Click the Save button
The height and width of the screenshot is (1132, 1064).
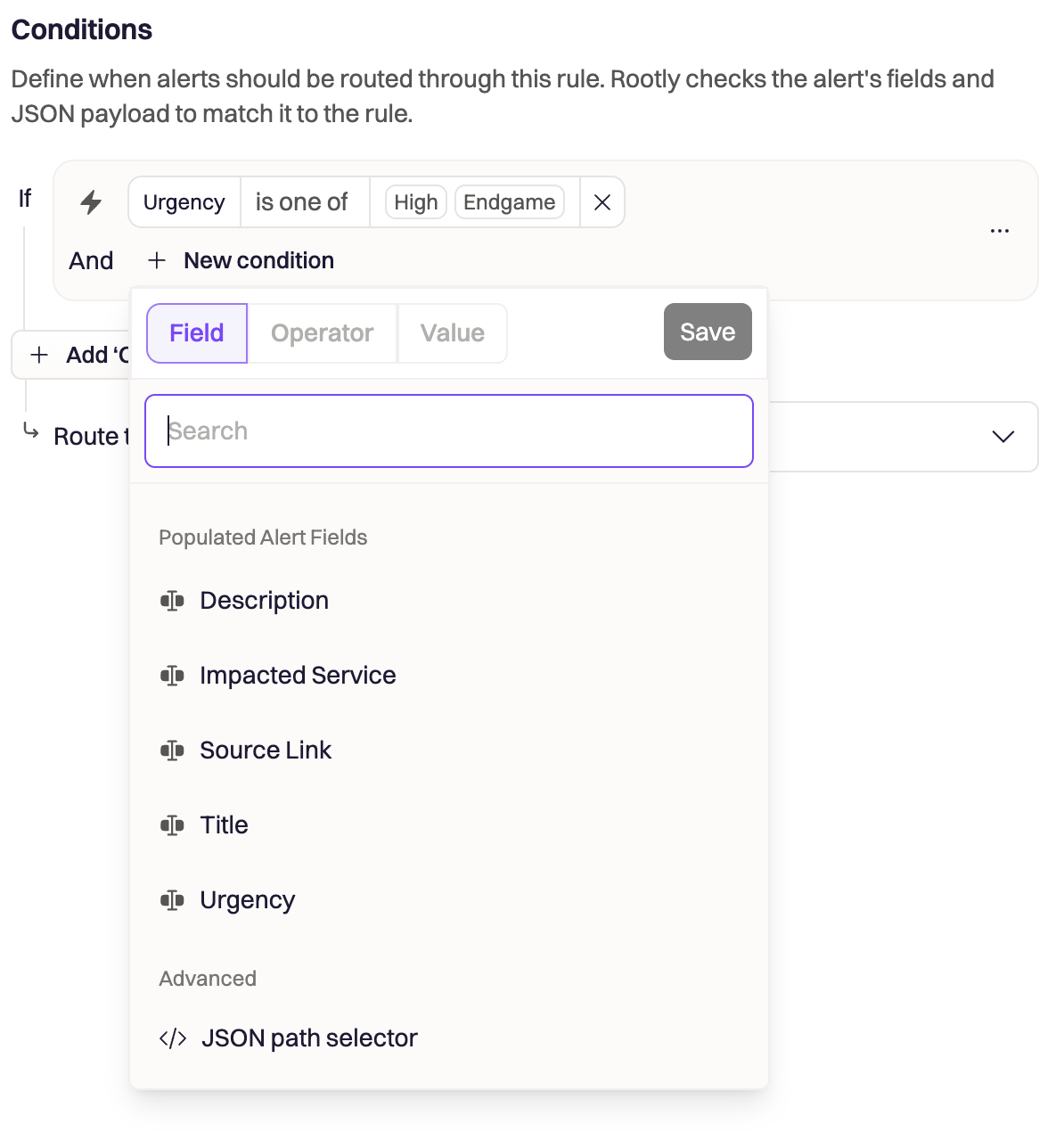pyautogui.click(x=708, y=332)
